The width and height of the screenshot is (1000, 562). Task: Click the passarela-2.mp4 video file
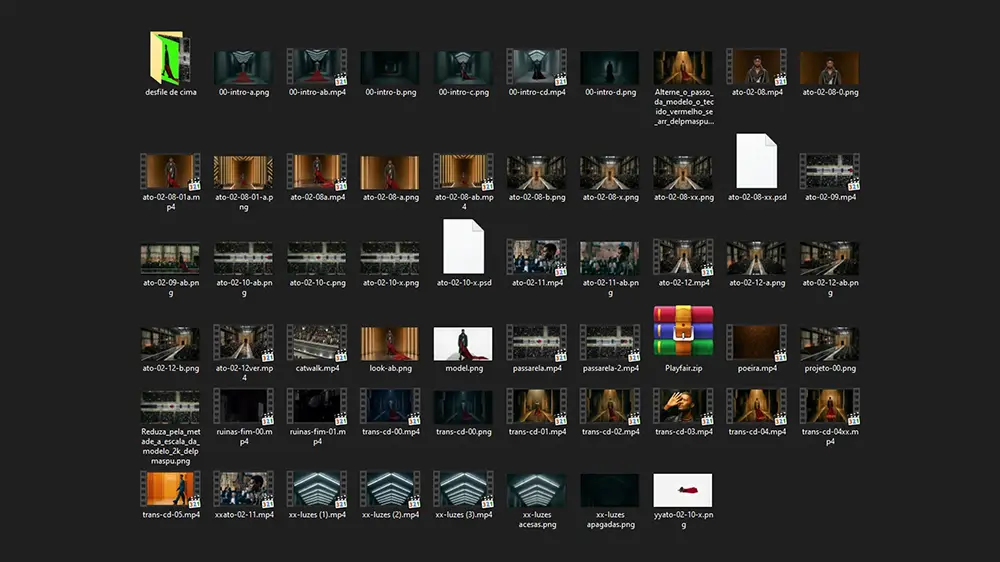[609, 343]
